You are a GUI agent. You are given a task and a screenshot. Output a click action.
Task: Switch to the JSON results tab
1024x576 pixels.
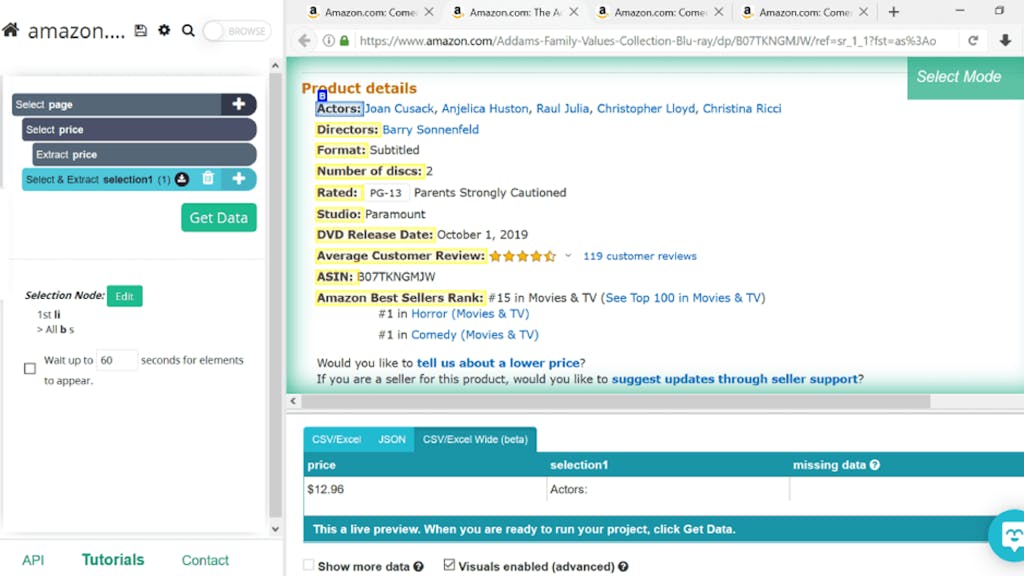(392, 440)
